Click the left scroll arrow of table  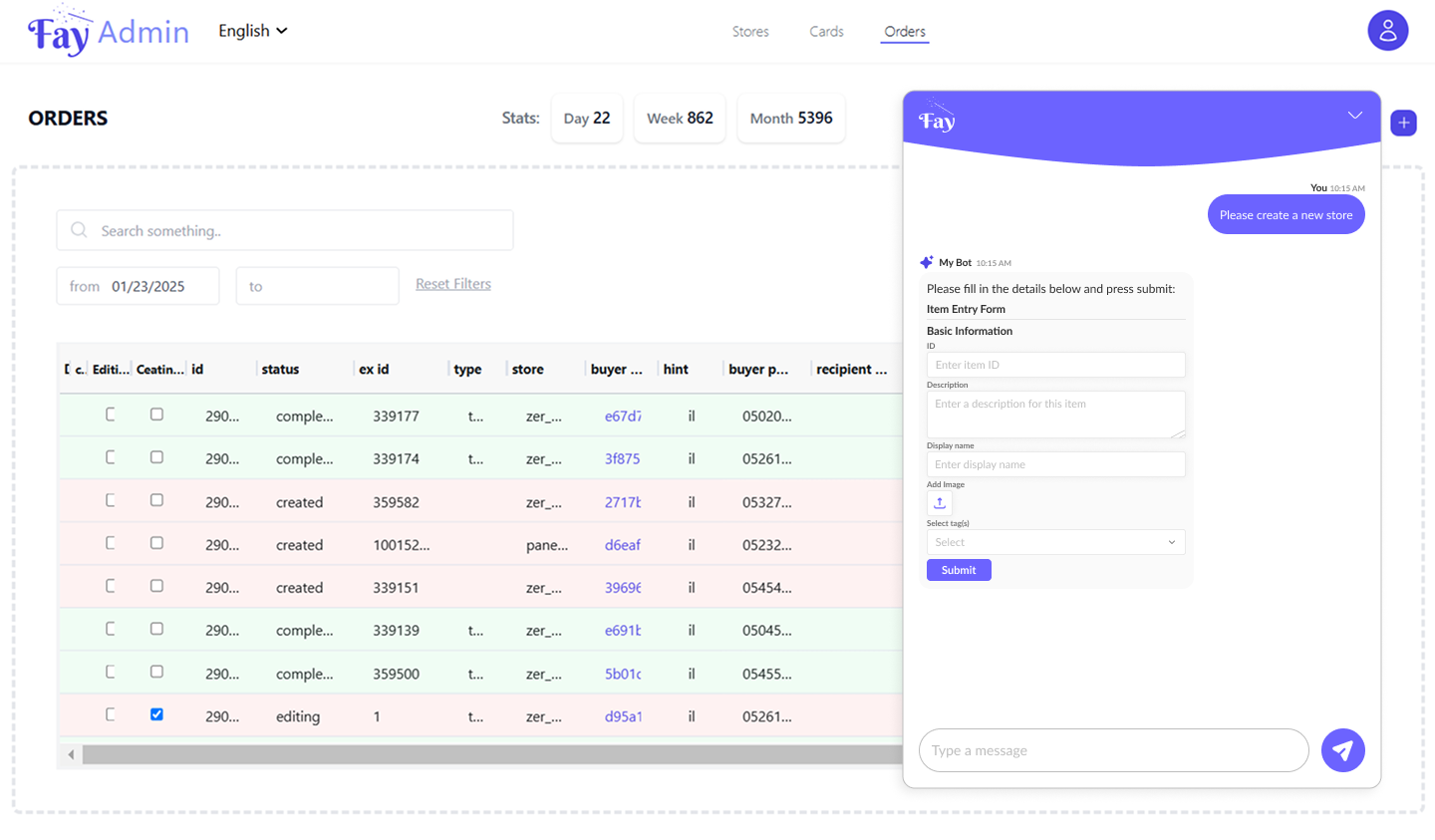pyautogui.click(x=71, y=755)
